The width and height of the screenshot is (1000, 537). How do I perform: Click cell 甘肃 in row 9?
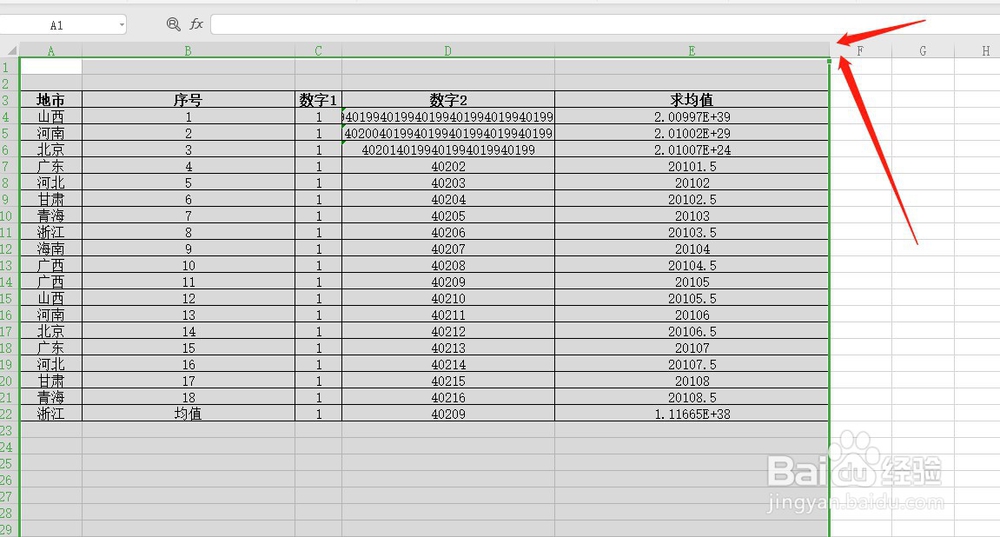[x=51, y=200]
